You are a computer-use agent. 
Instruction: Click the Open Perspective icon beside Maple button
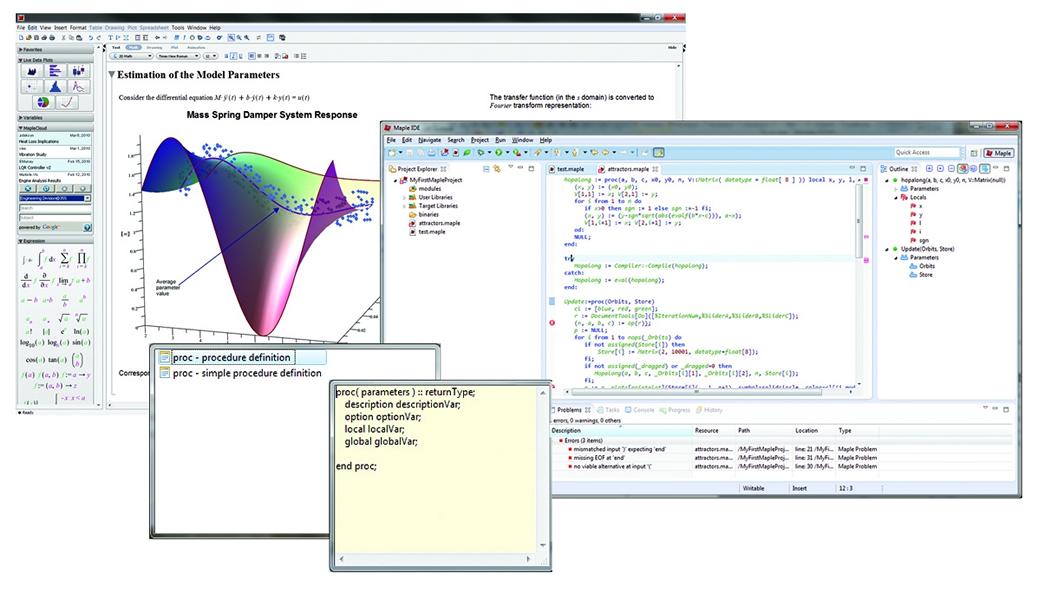pyautogui.click(x=974, y=153)
